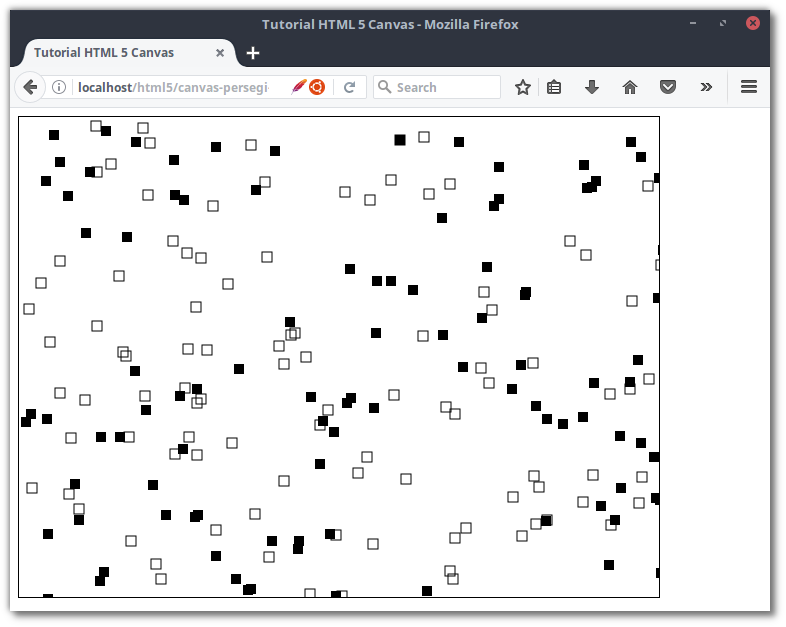The width and height of the screenshot is (786, 627).
Task: Click the search magnifier engine dropdown
Action: coord(385,88)
